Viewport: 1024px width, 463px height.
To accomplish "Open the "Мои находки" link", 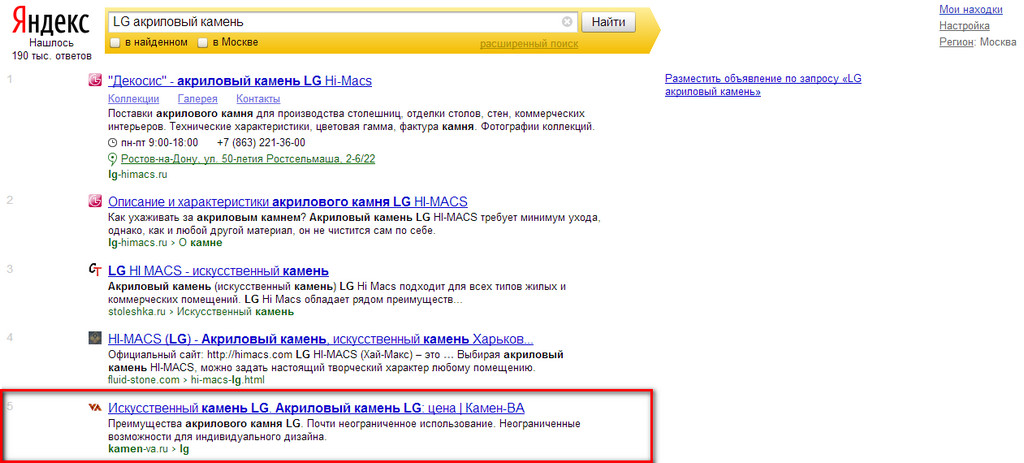I will coord(970,9).
